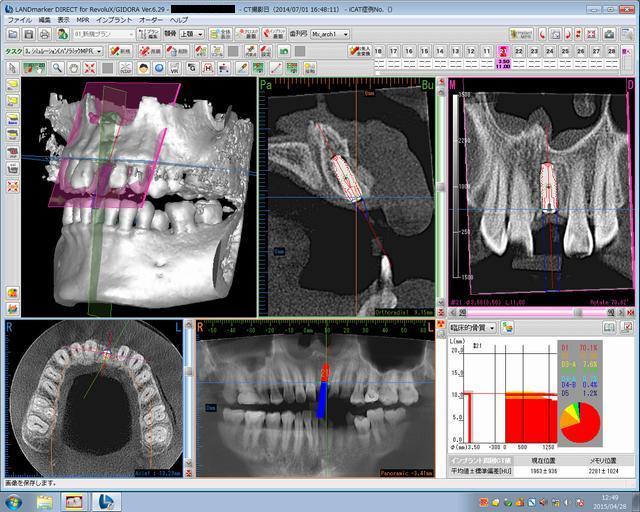Click the orthoradial view vertical scrollbar
The height and width of the screenshot is (512, 640).
tap(440, 197)
